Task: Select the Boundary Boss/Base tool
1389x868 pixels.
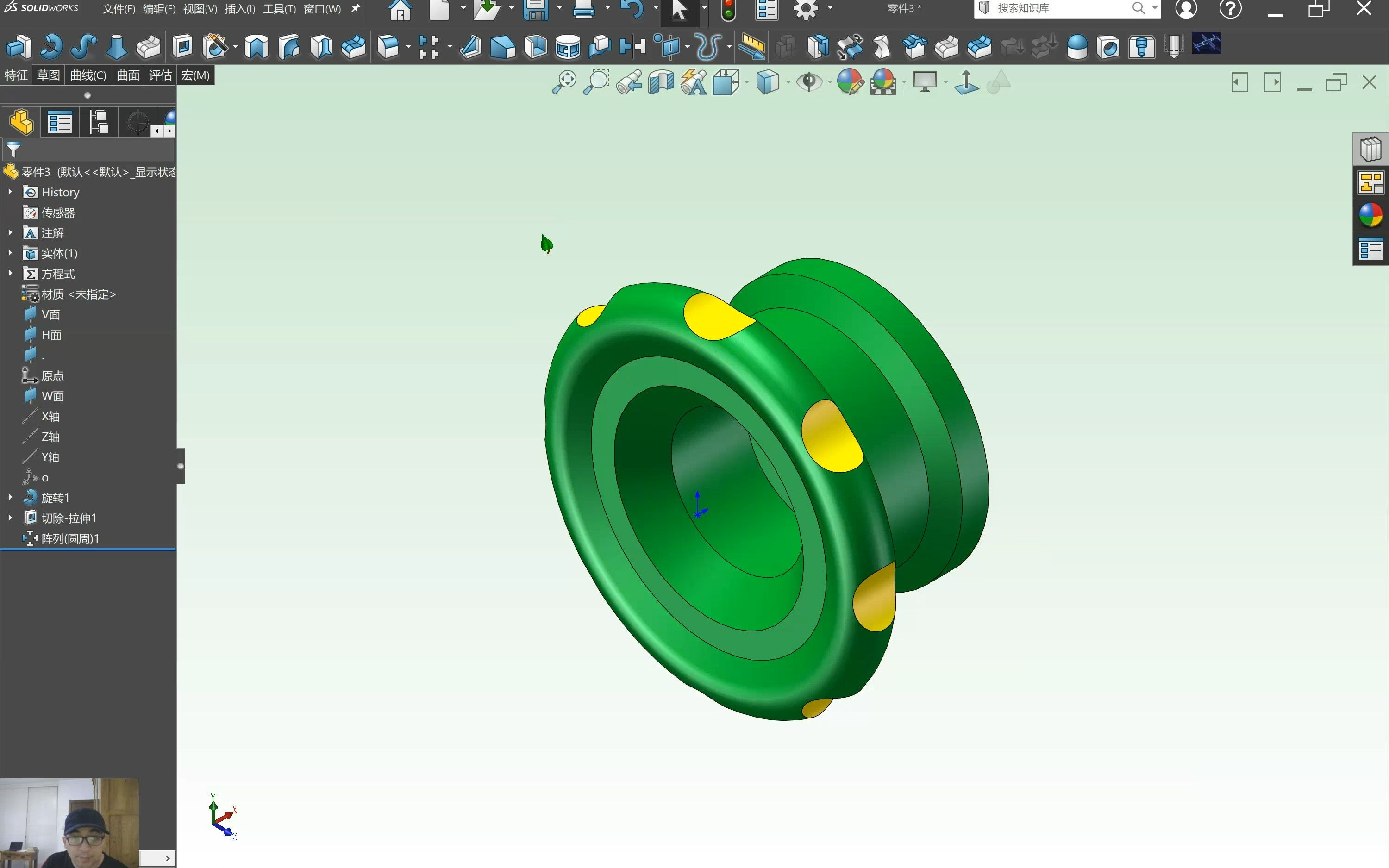Action: coord(148,46)
